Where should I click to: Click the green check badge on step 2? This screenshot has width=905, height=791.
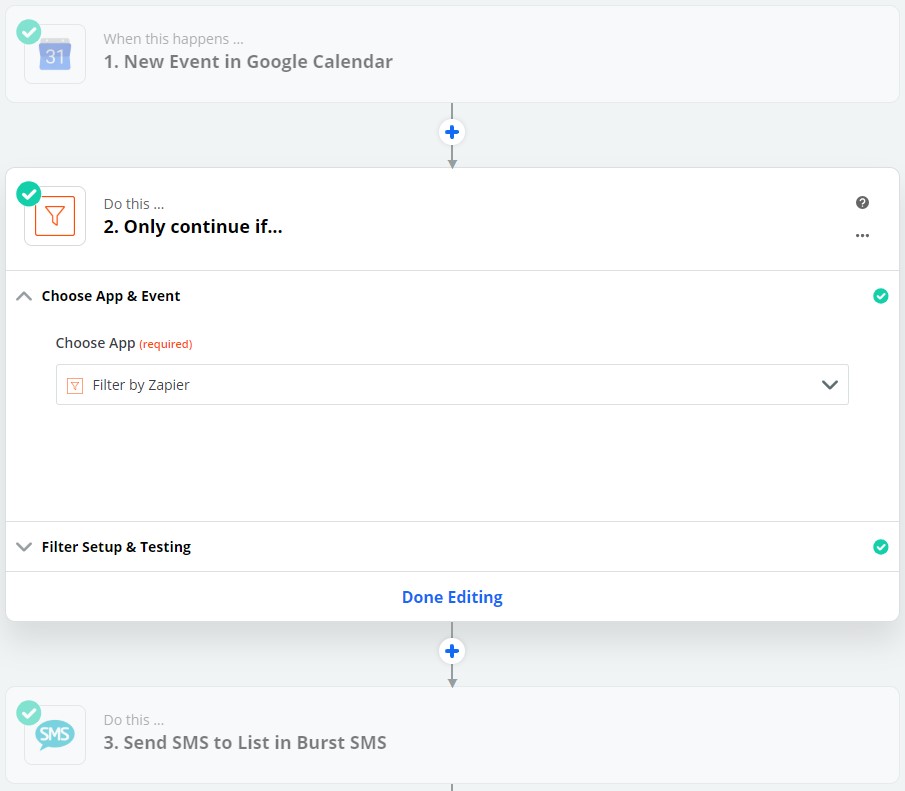point(29,194)
